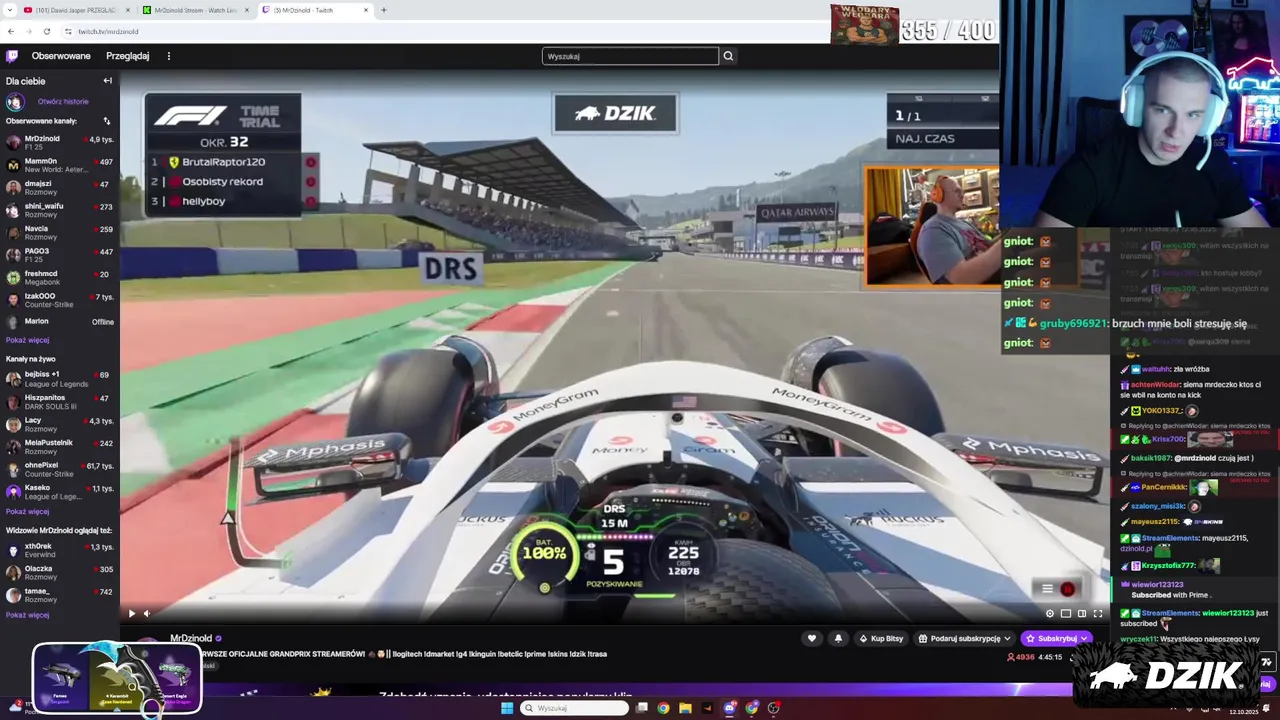
Task: Open bejbiss +1 League of Legends
Action: coord(60,379)
